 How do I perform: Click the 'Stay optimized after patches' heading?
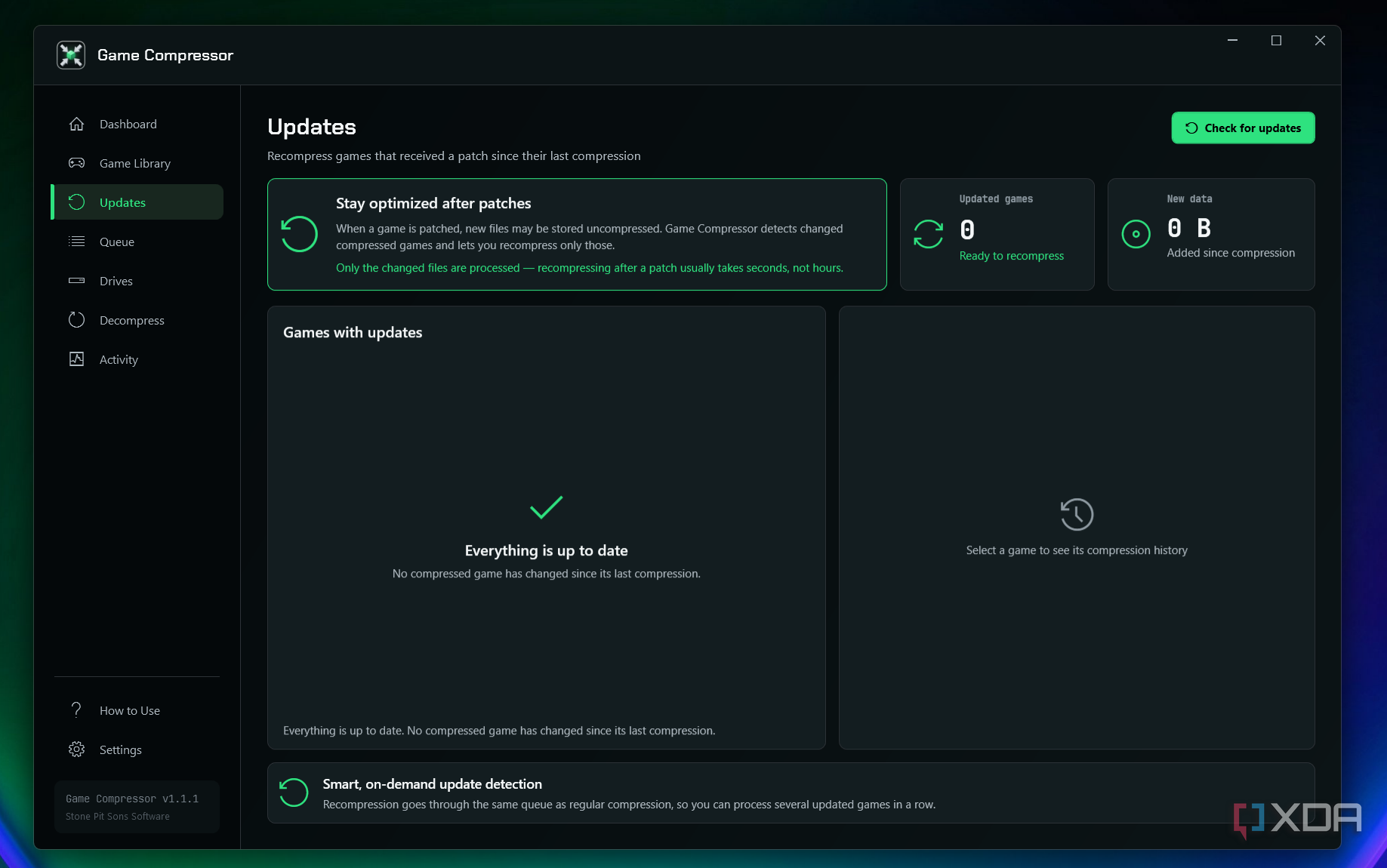[433, 203]
